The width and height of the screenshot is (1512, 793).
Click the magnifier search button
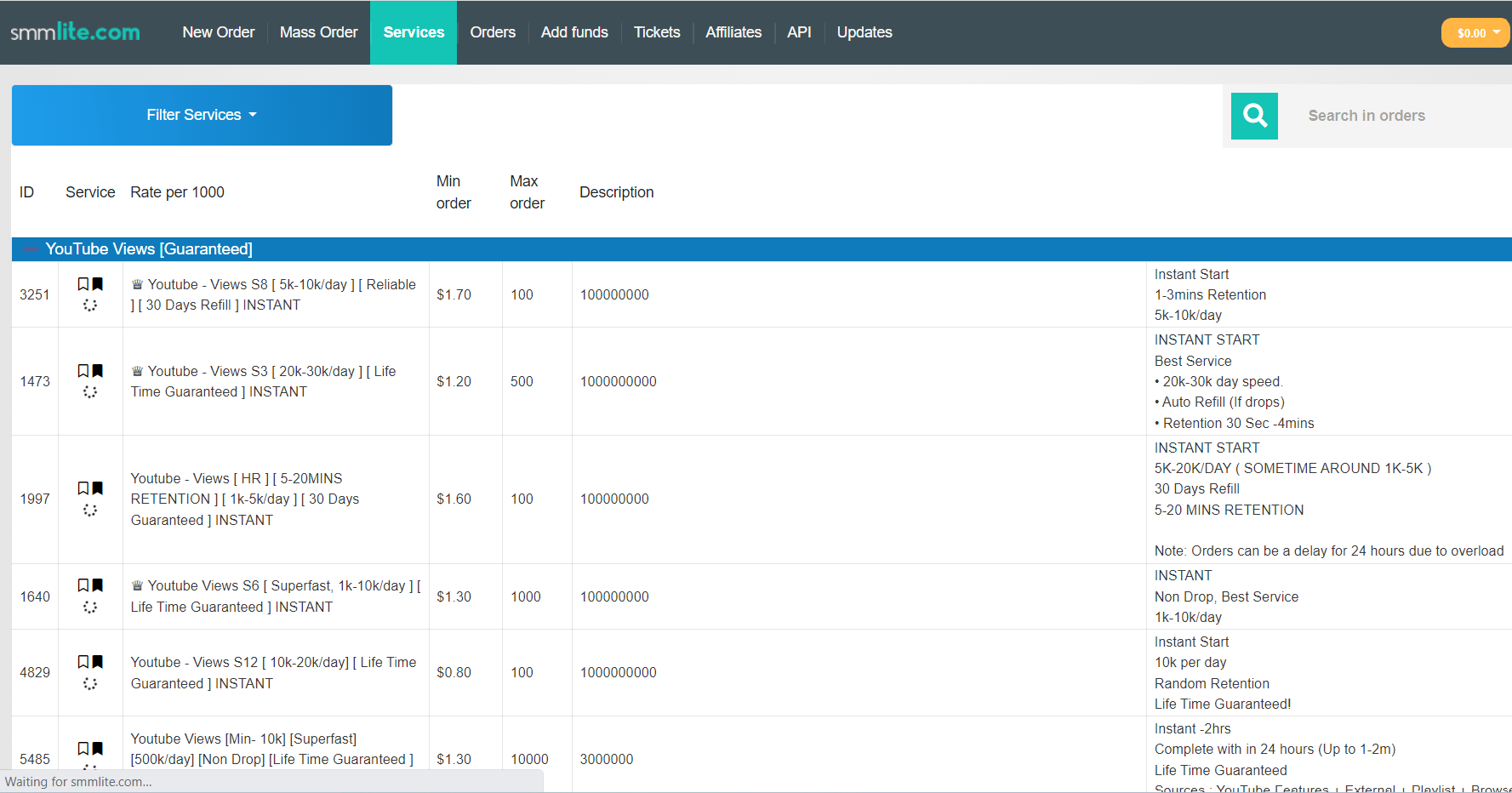(1253, 116)
